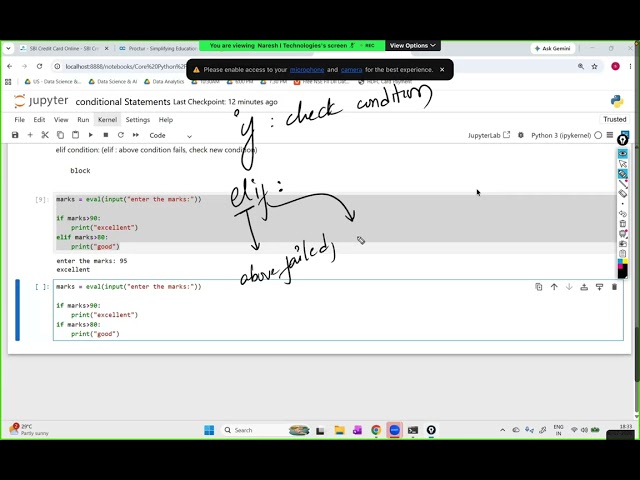Paste cell using the clipboard toolbar icon
Viewport: 640px width, 480px height.
(76, 135)
